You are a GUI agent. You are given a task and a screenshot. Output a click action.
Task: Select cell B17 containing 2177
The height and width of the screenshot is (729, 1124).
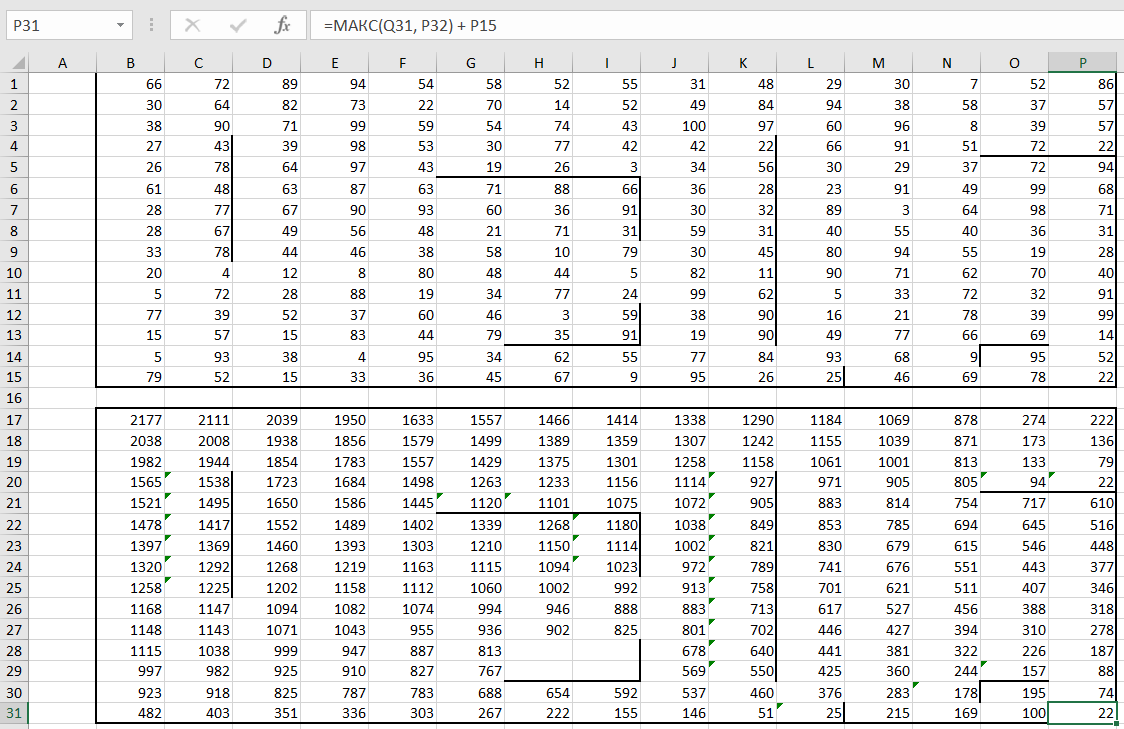[x=130, y=420]
